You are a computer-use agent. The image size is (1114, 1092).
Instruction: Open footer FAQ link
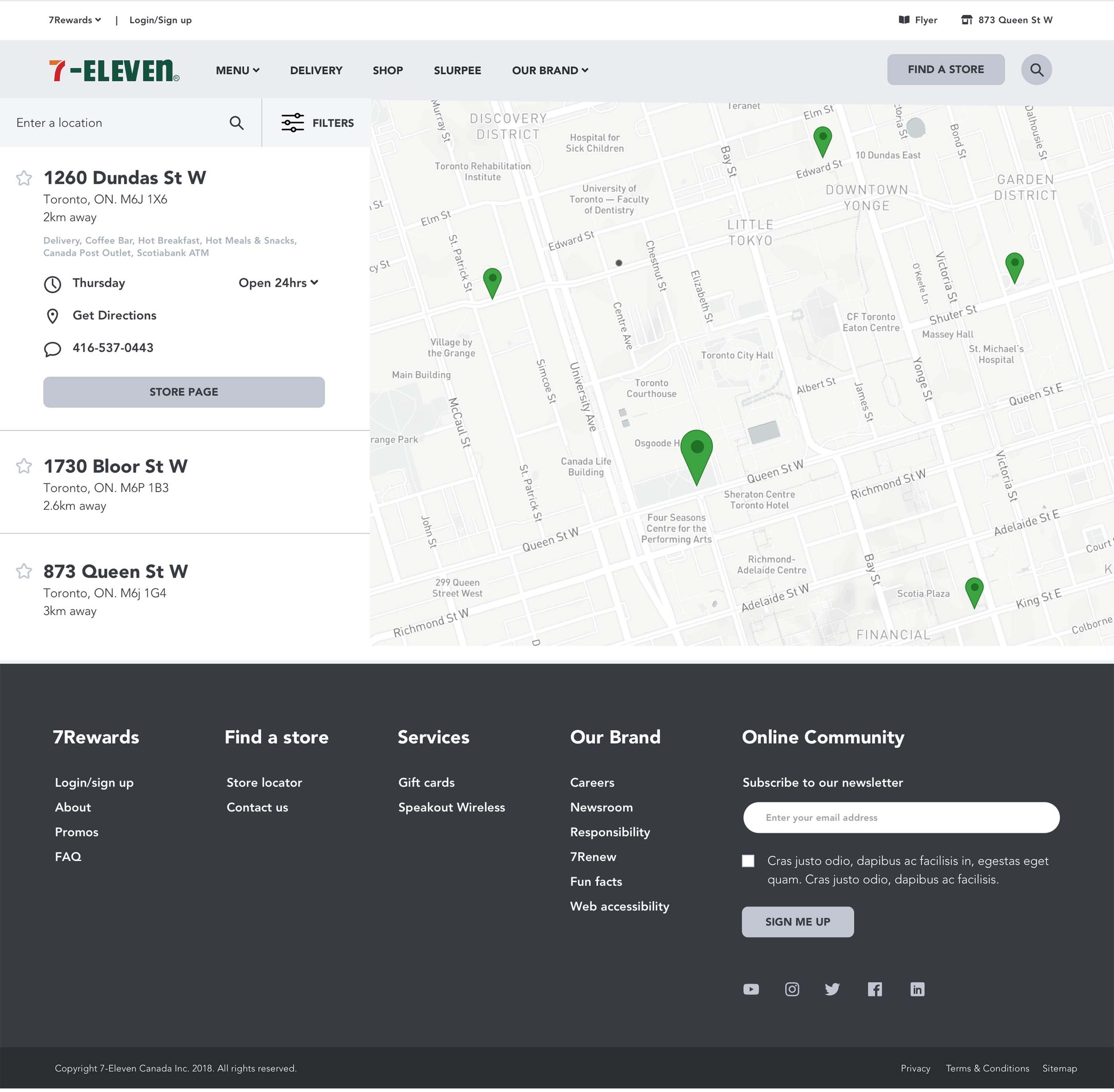click(68, 856)
